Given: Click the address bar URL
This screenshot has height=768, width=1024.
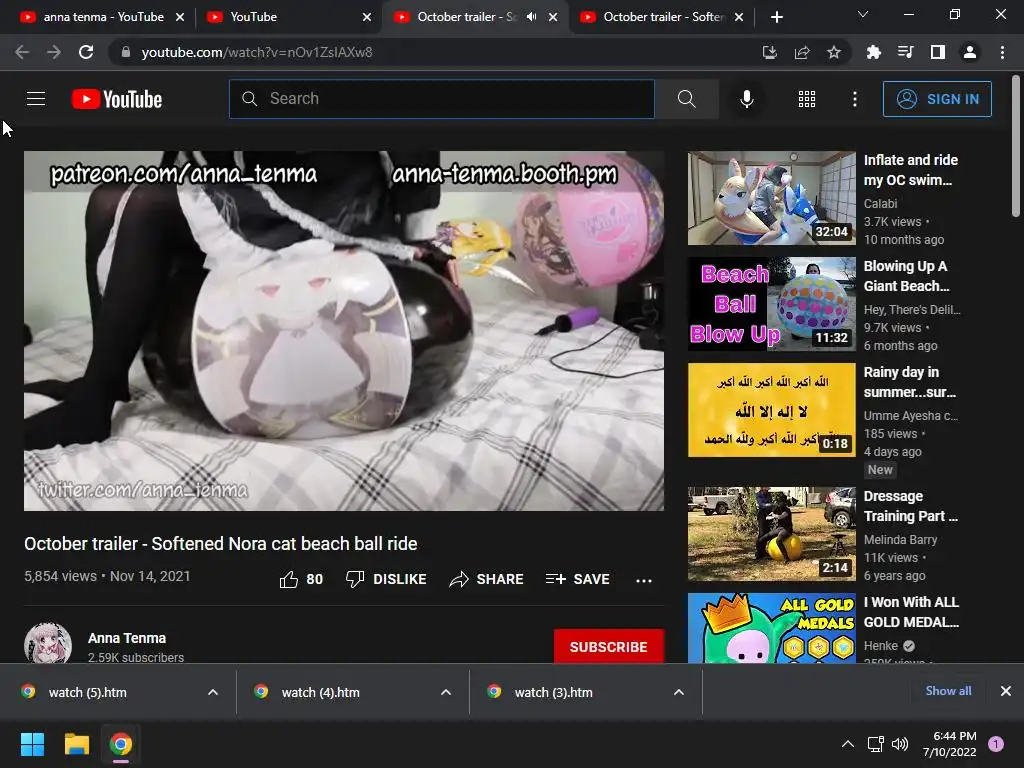Looking at the screenshot, I should (x=257, y=52).
